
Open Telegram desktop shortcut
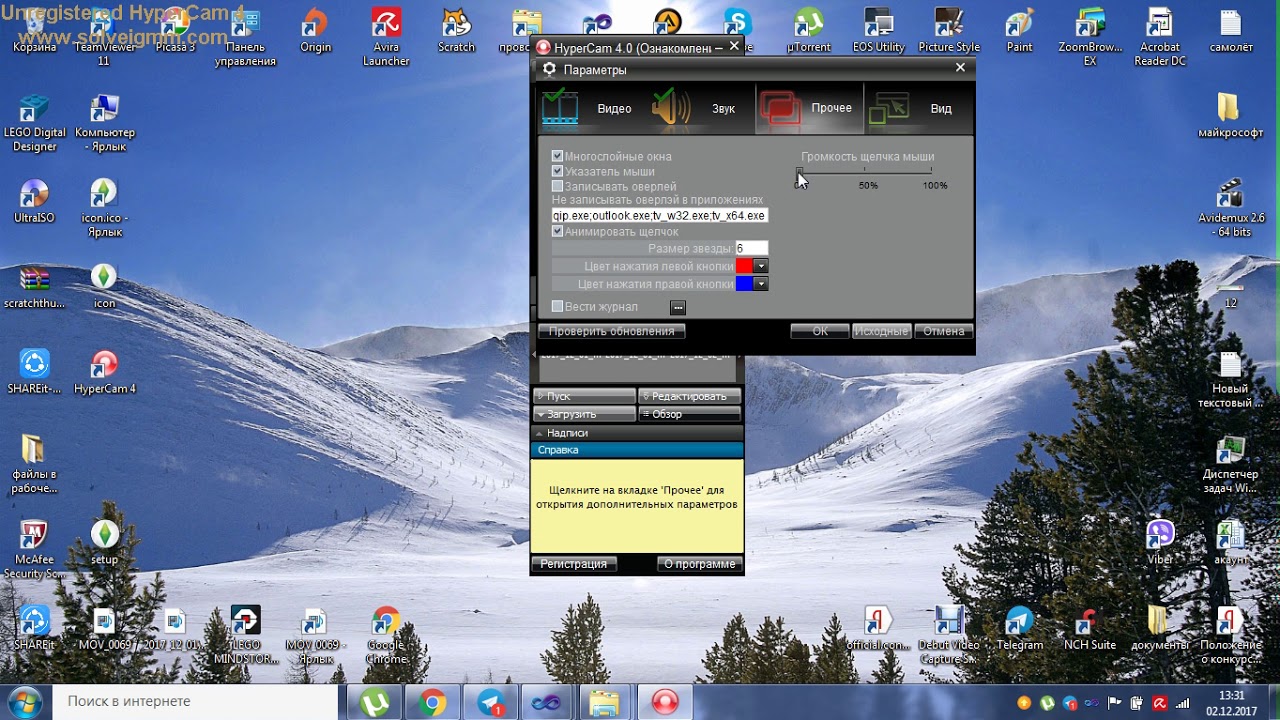tap(1019, 628)
